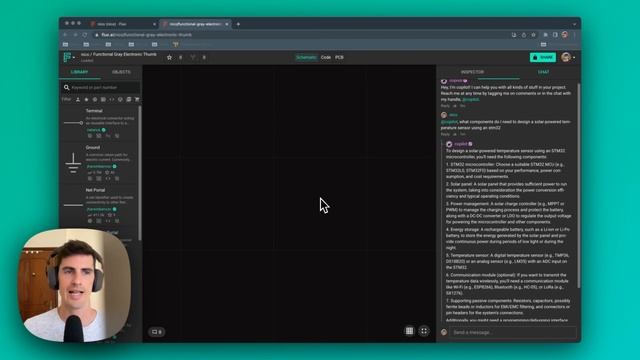Filter library by code icon
This screenshot has width=640, height=360.
[x=111, y=100]
